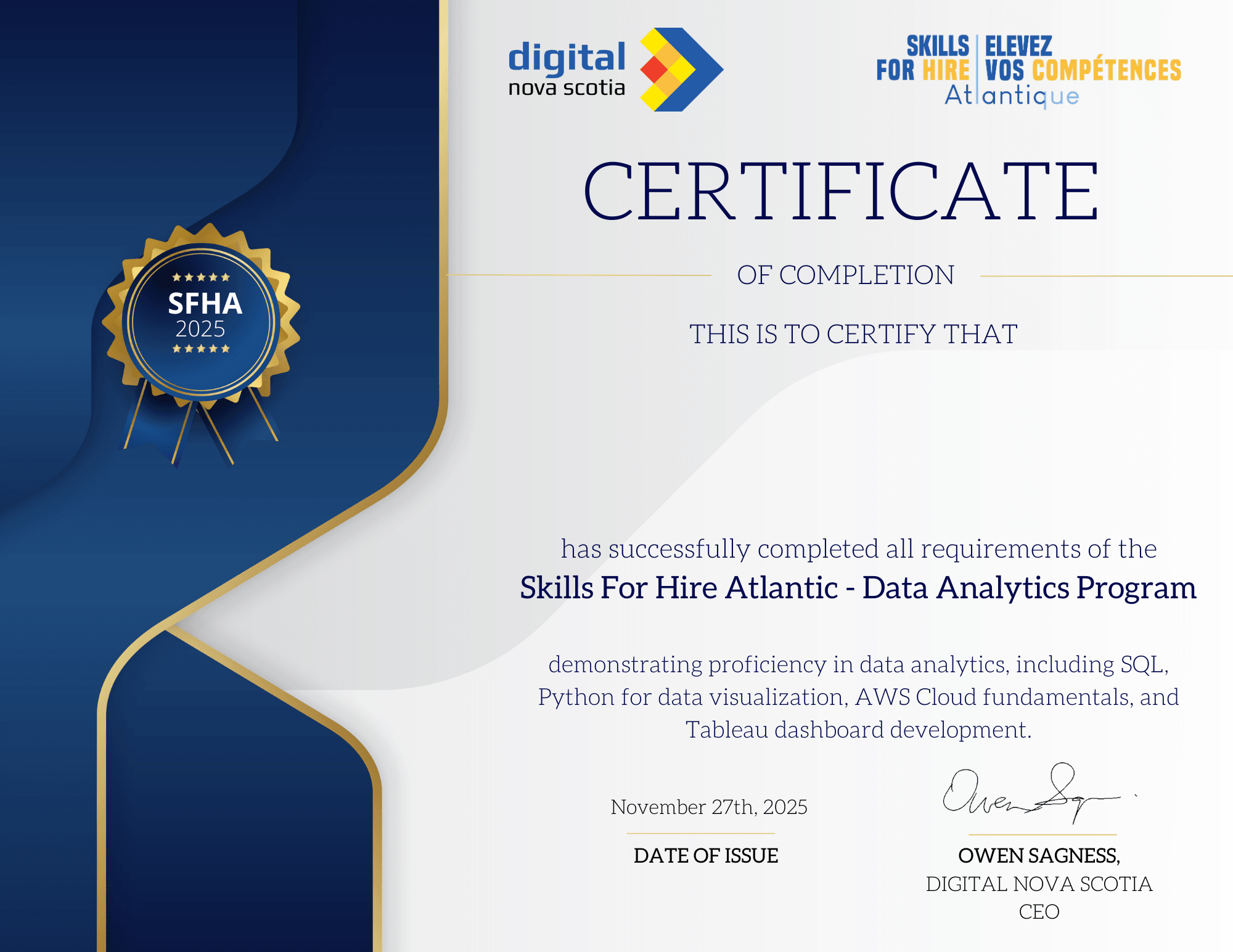Click 'THIS IS TO CERTIFY THAT' line
The height and width of the screenshot is (952, 1233).
853,334
